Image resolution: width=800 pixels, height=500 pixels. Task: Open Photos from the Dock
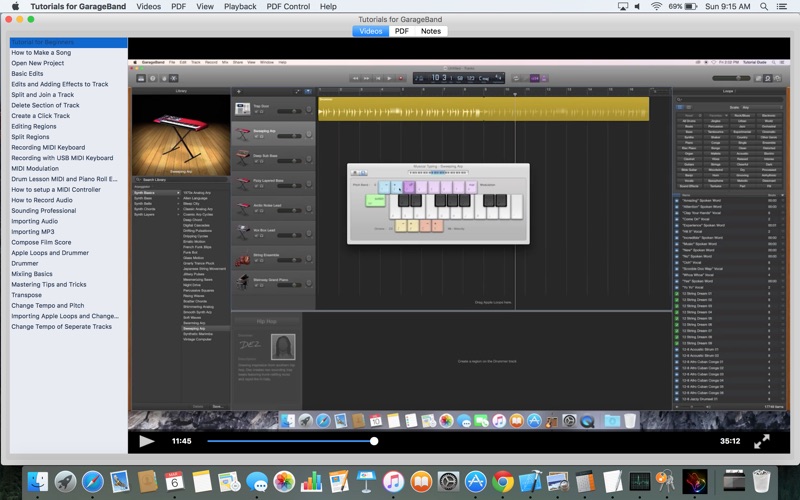tap(284, 481)
